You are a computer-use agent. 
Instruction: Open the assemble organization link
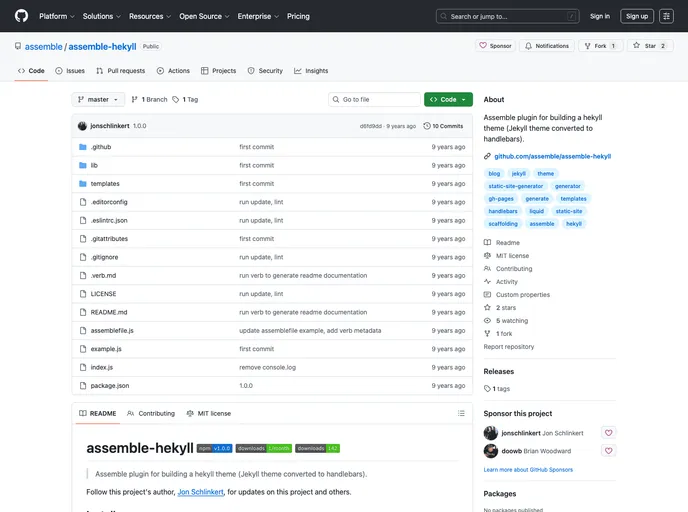[x=43, y=47]
